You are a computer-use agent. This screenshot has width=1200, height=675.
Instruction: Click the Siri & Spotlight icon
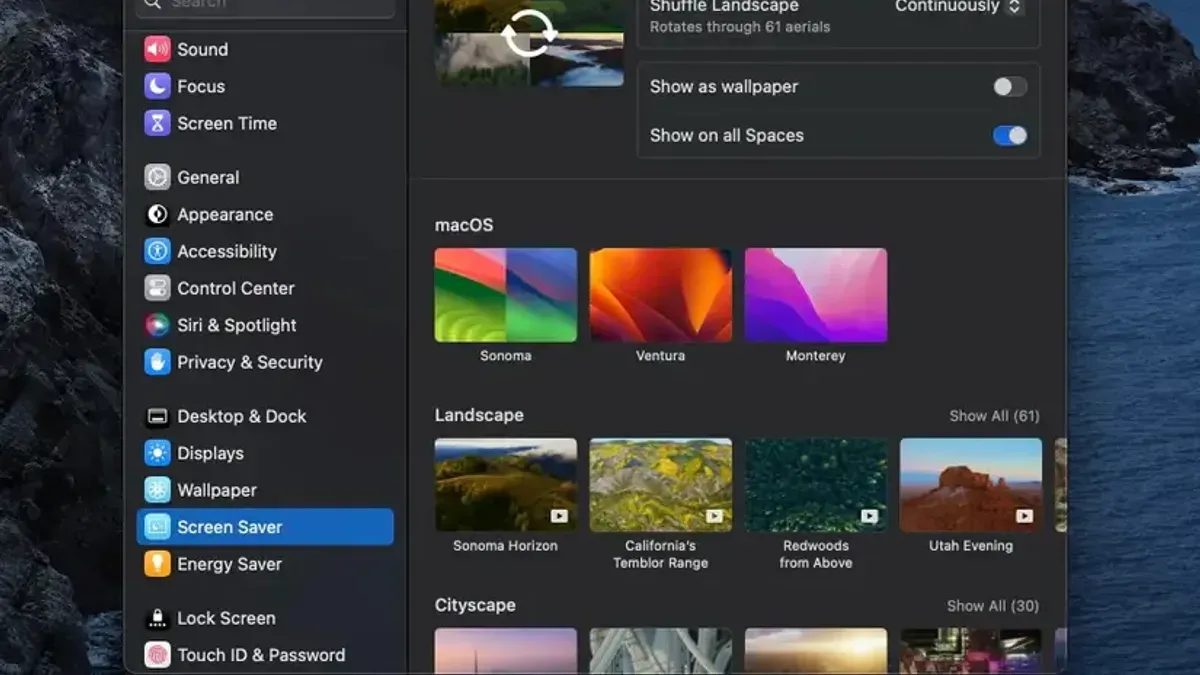pos(157,325)
